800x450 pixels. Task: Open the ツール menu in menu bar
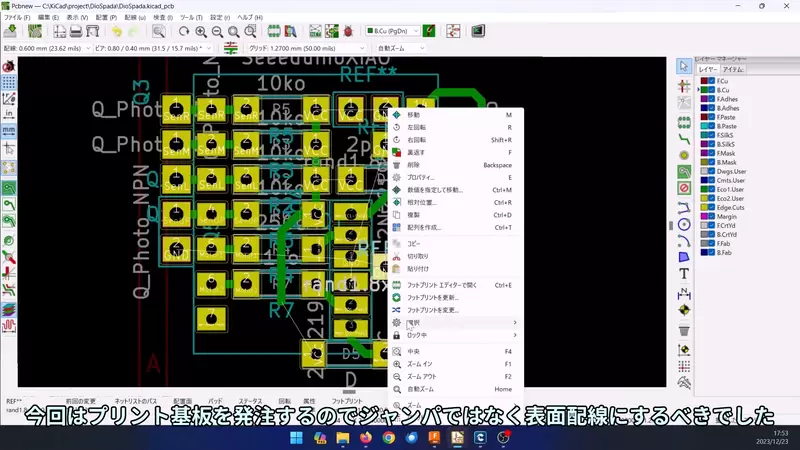[x=189, y=18]
